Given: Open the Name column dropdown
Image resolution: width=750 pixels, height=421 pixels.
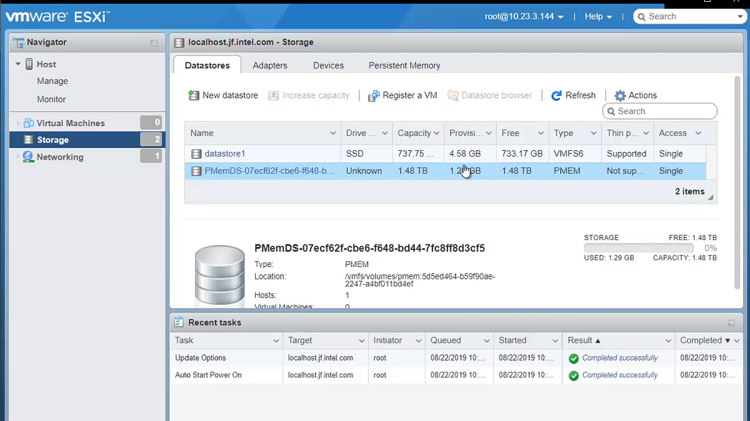Looking at the screenshot, I should pyautogui.click(x=333, y=133).
